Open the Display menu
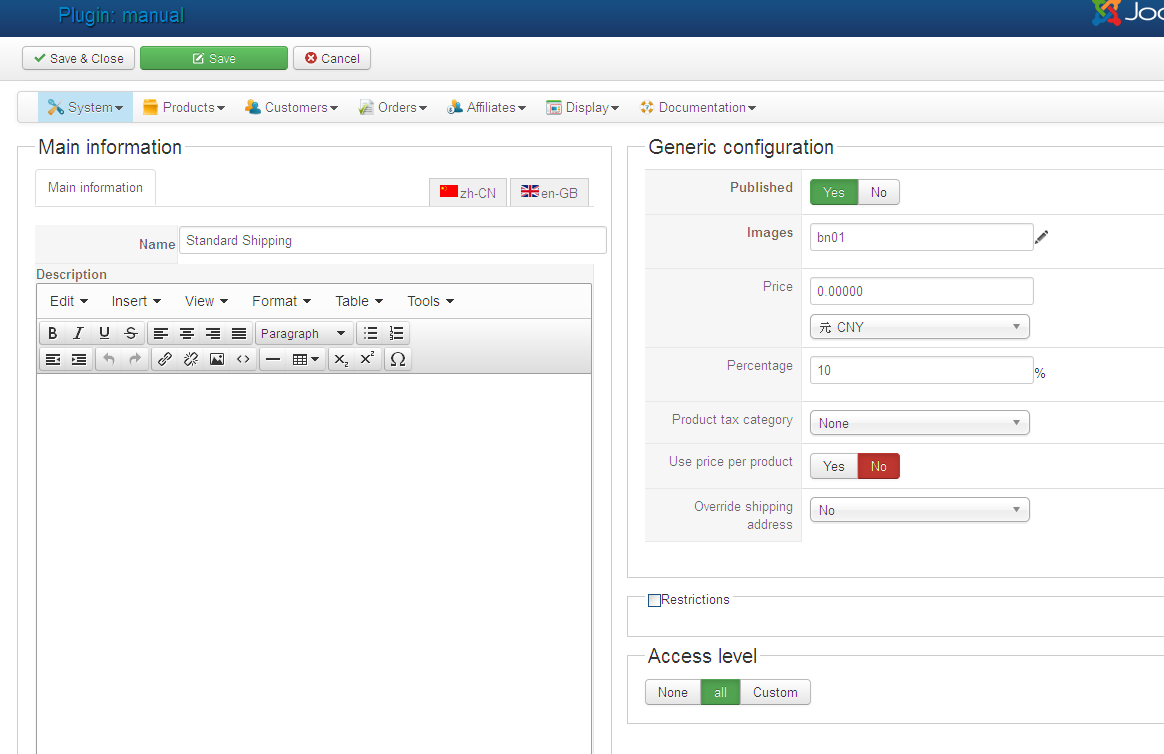 pyautogui.click(x=582, y=108)
